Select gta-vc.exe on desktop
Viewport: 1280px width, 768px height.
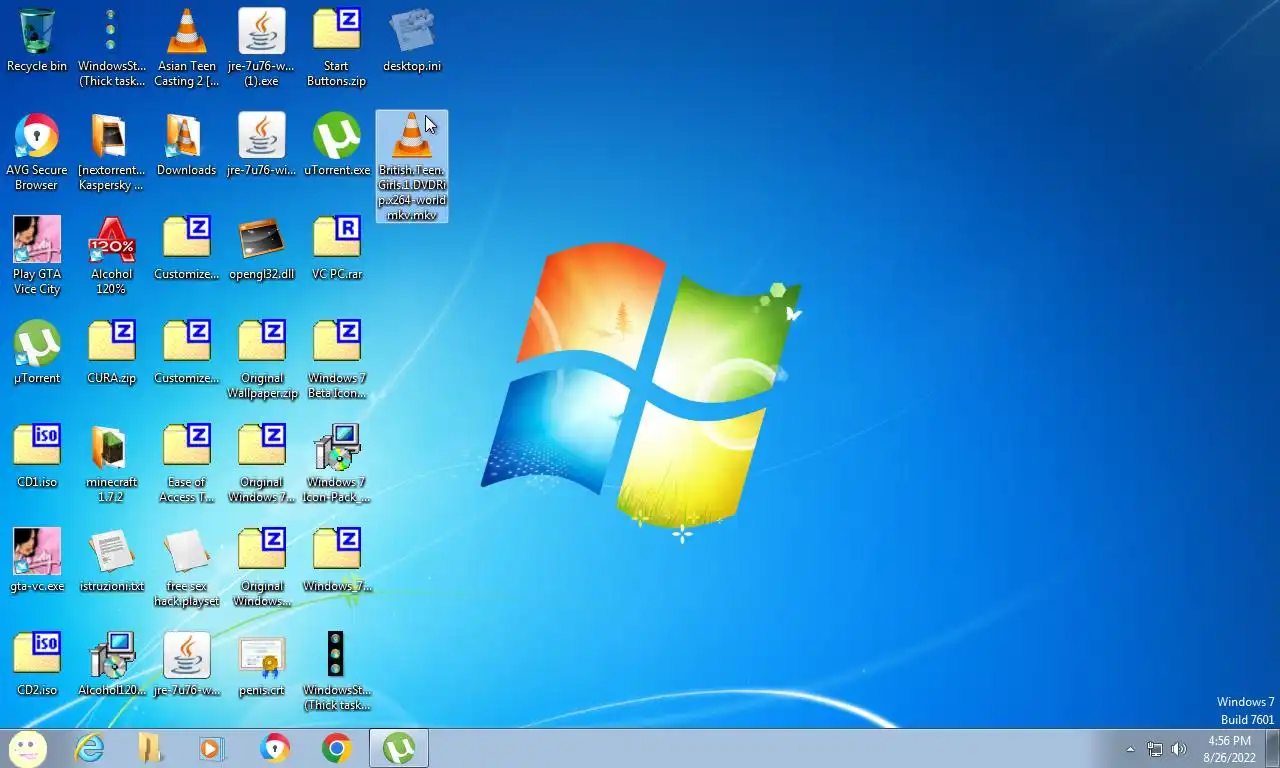(x=37, y=561)
